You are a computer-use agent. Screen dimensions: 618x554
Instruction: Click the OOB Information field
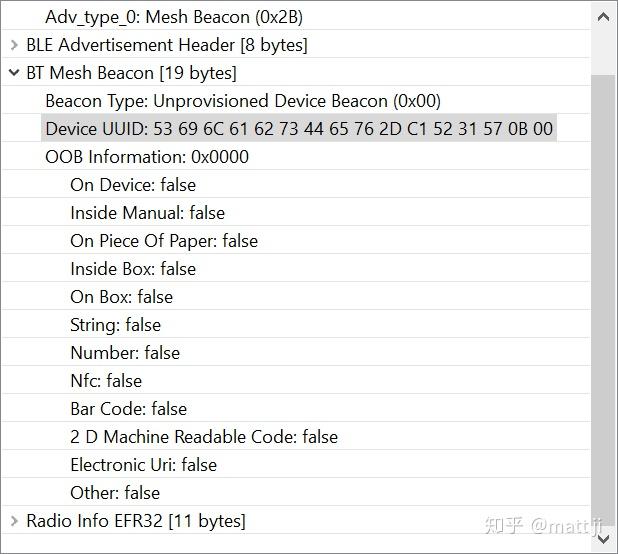[x=147, y=157]
